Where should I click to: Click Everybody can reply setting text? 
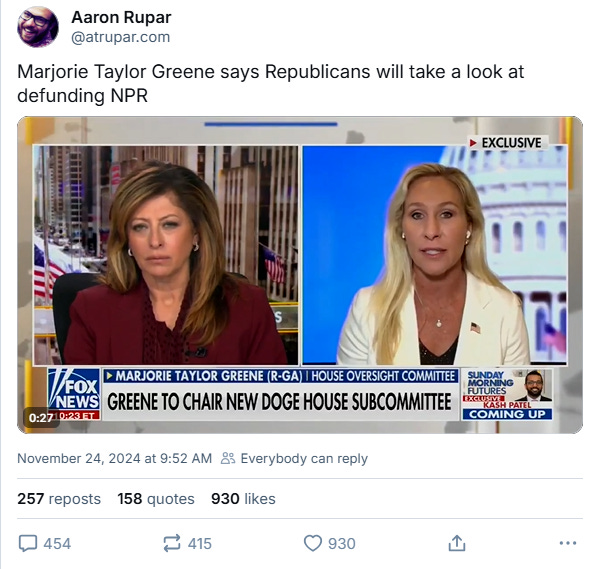tap(304, 458)
